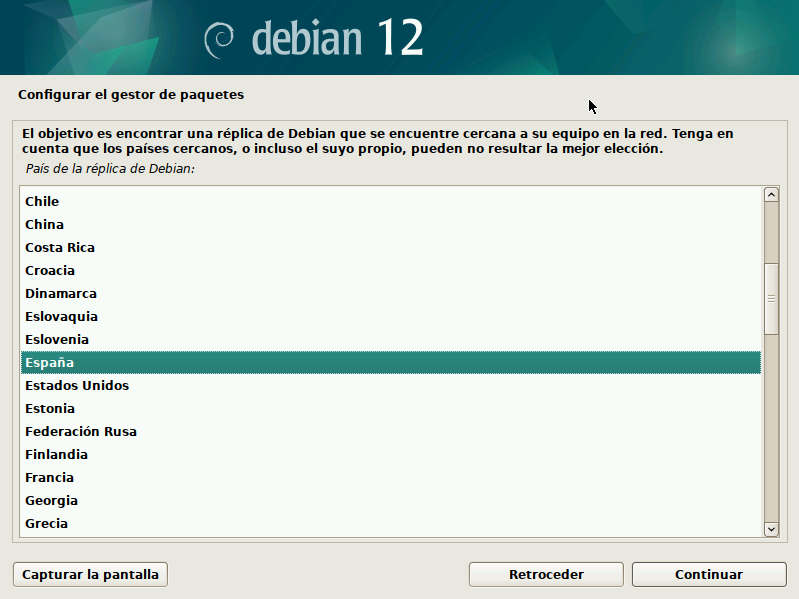The image size is (799, 599).
Task: Click Capturar la pantalla button
Action: click(x=90, y=575)
